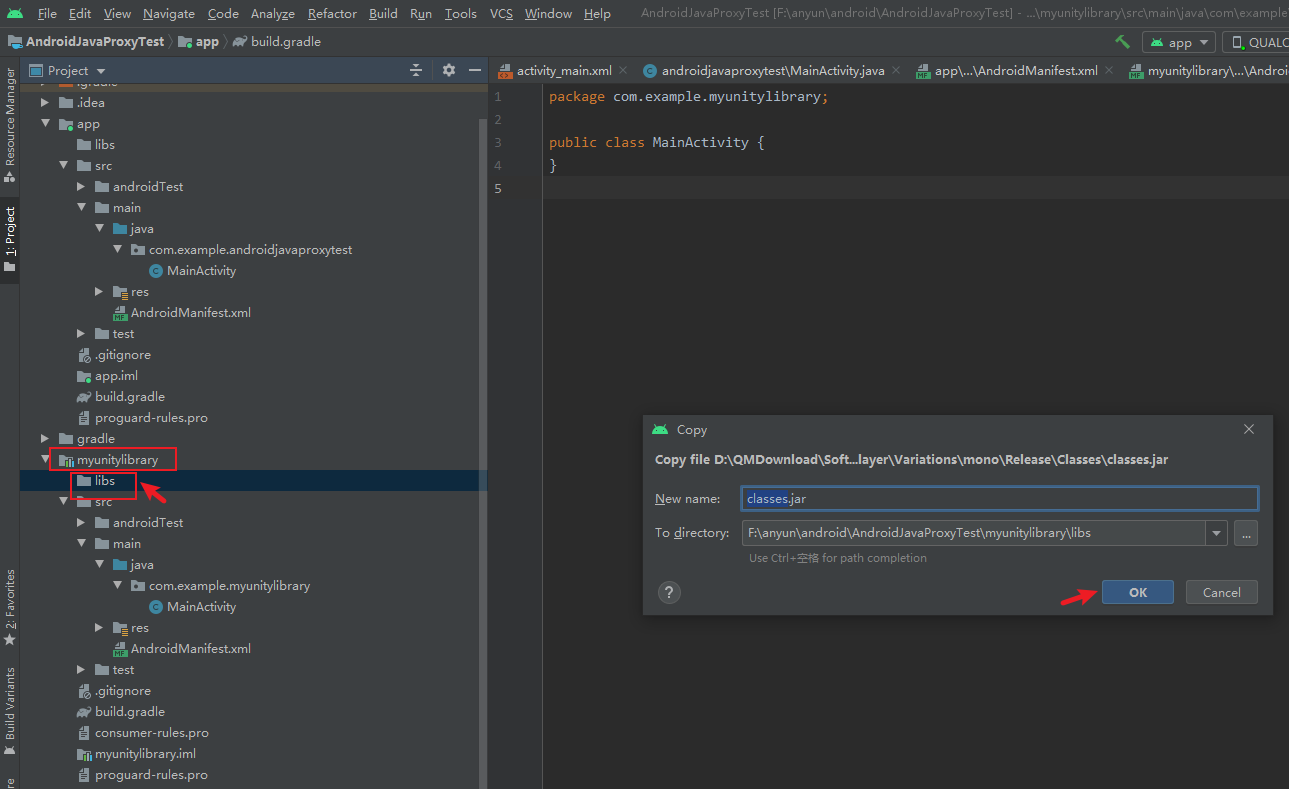Click the To directory path field
The height and width of the screenshot is (789, 1289).
click(973, 533)
